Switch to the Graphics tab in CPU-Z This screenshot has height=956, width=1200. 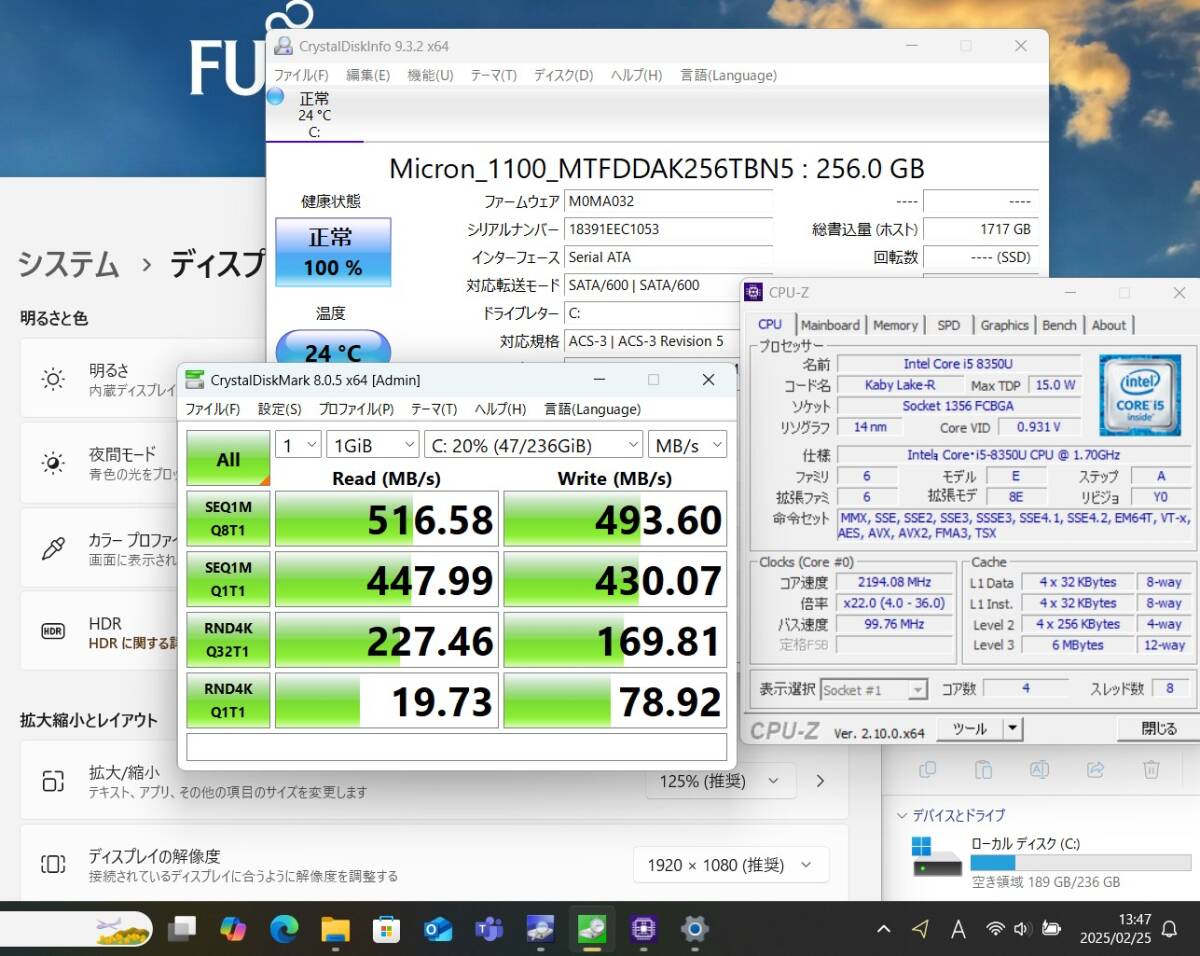pos(1004,325)
